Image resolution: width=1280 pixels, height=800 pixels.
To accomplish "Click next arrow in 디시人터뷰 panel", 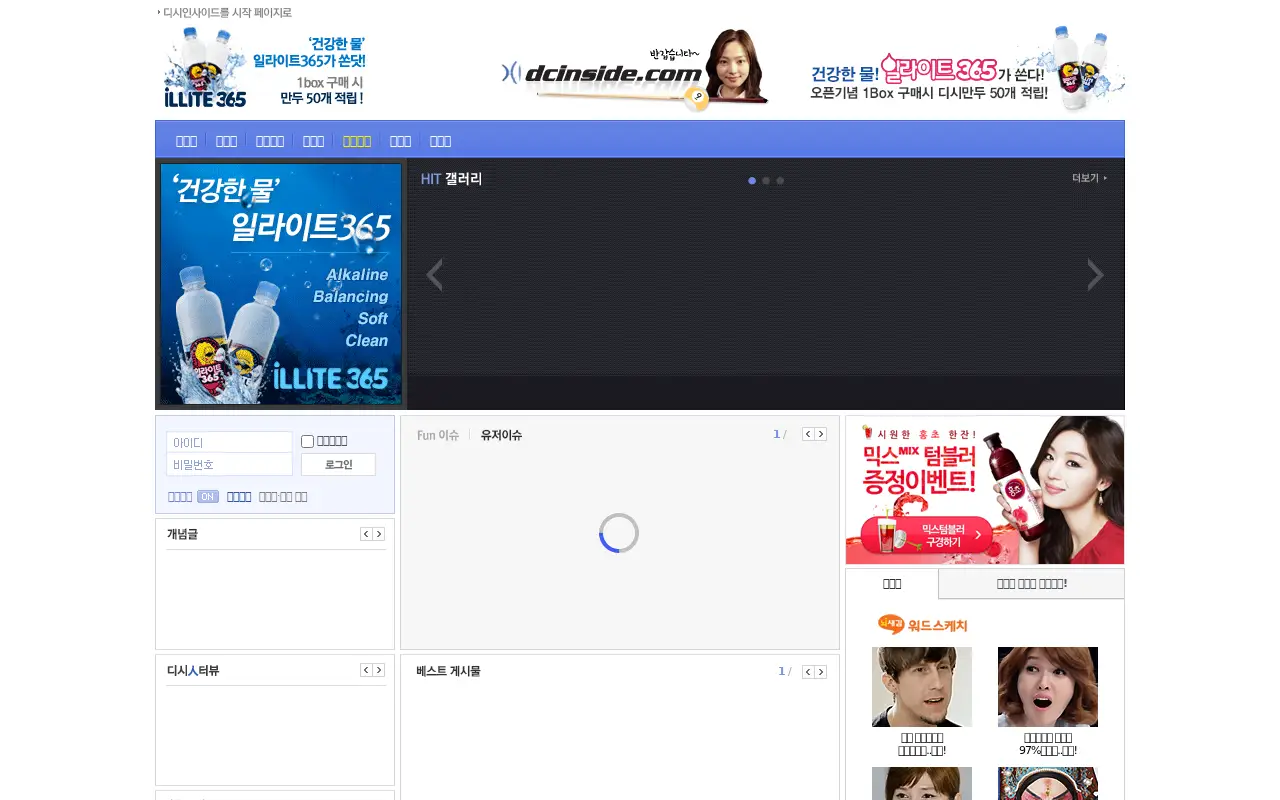I will [379, 670].
